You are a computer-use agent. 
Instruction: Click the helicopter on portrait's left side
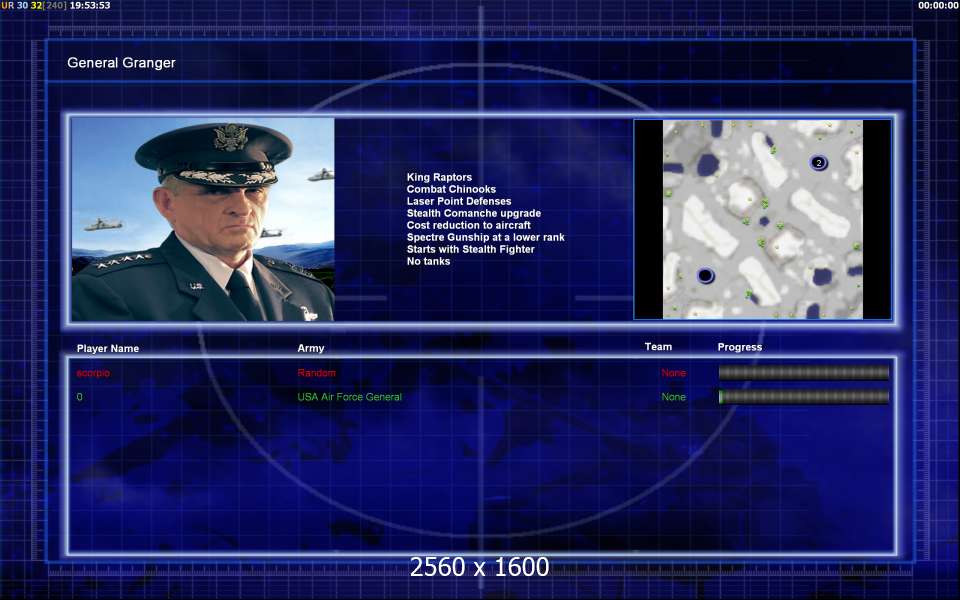[x=104, y=225]
